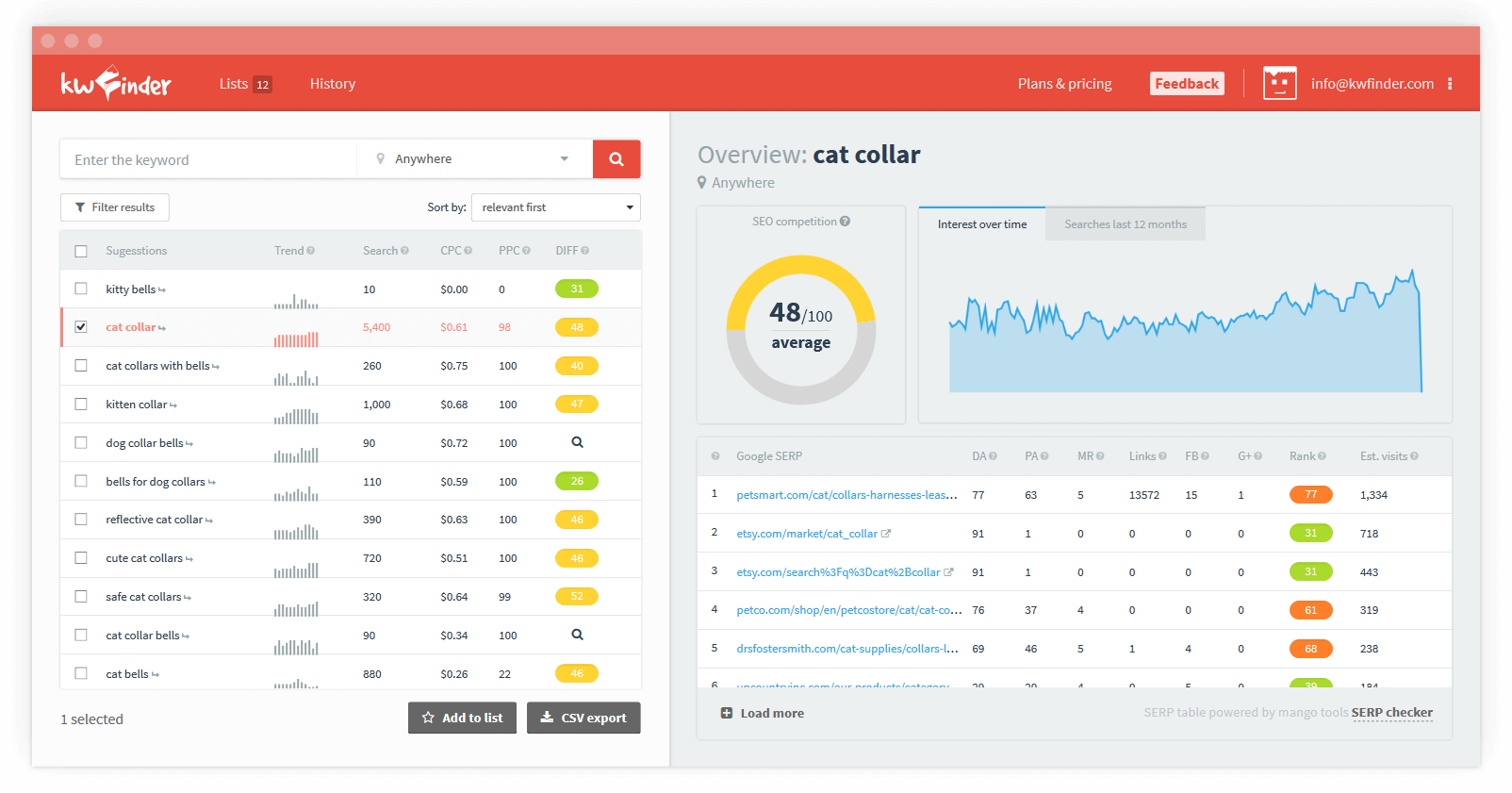Viewport: 1512px width, 793px height.
Task: Expand the Sort by relevant first dropdown
Action: [x=555, y=207]
